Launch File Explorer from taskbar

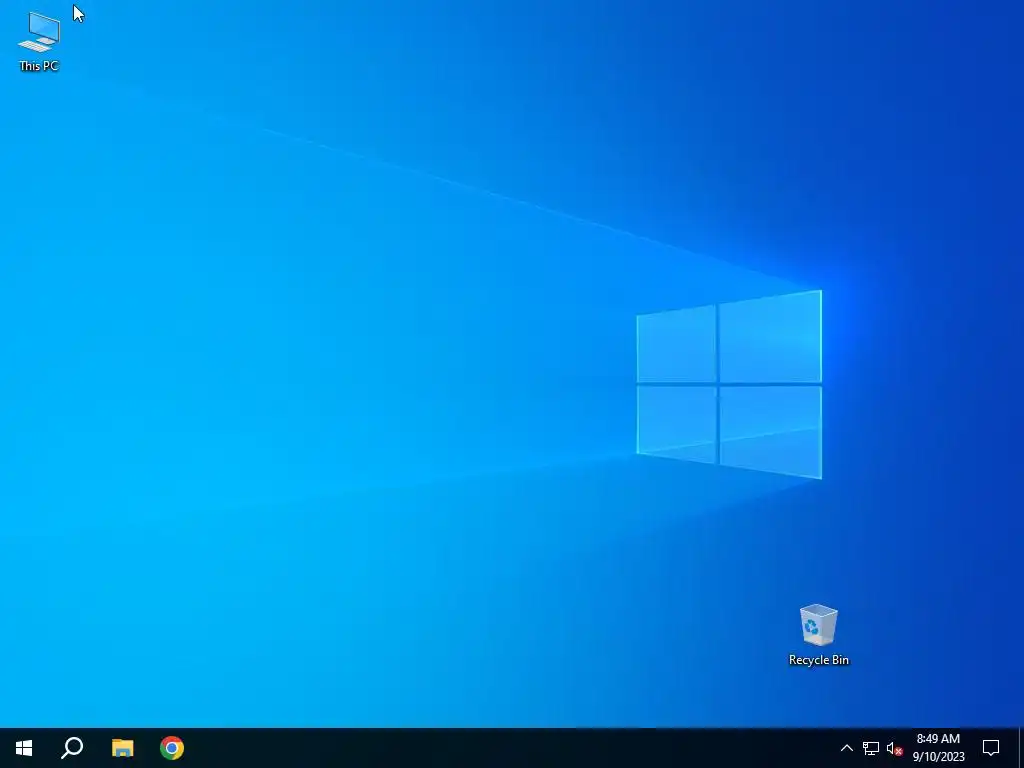click(x=122, y=748)
